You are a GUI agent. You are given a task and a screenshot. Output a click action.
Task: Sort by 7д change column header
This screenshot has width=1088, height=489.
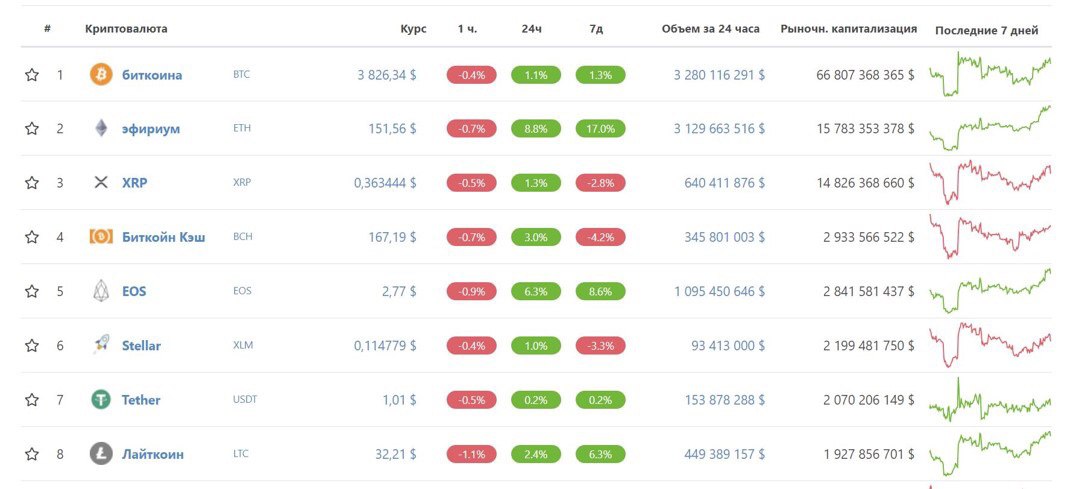pos(596,29)
